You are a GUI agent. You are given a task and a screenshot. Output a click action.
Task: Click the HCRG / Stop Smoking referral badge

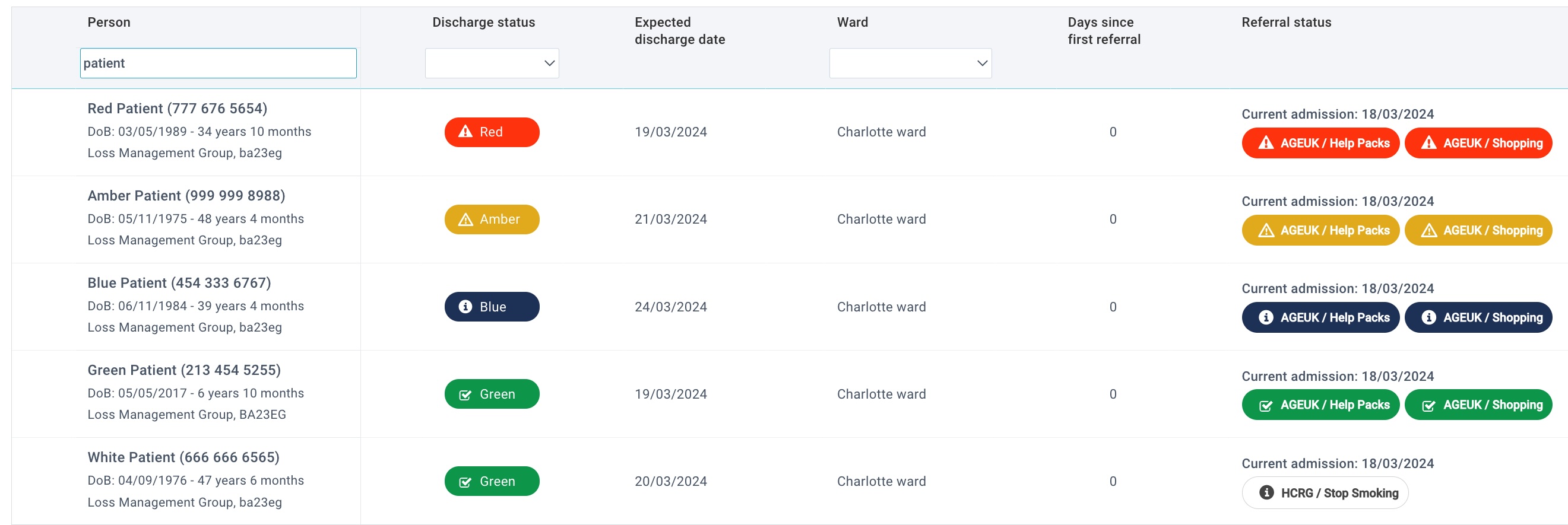(x=1325, y=493)
